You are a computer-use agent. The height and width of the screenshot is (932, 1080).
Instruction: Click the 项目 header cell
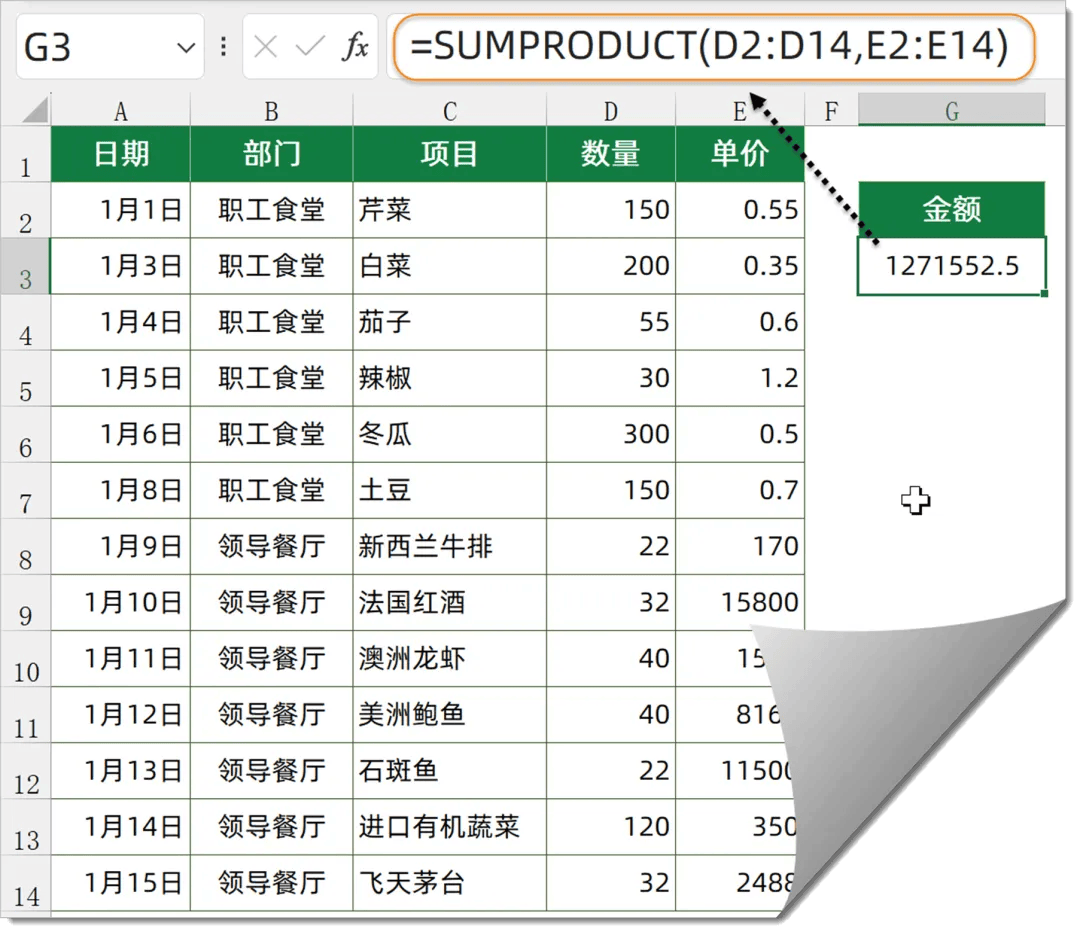(450, 154)
